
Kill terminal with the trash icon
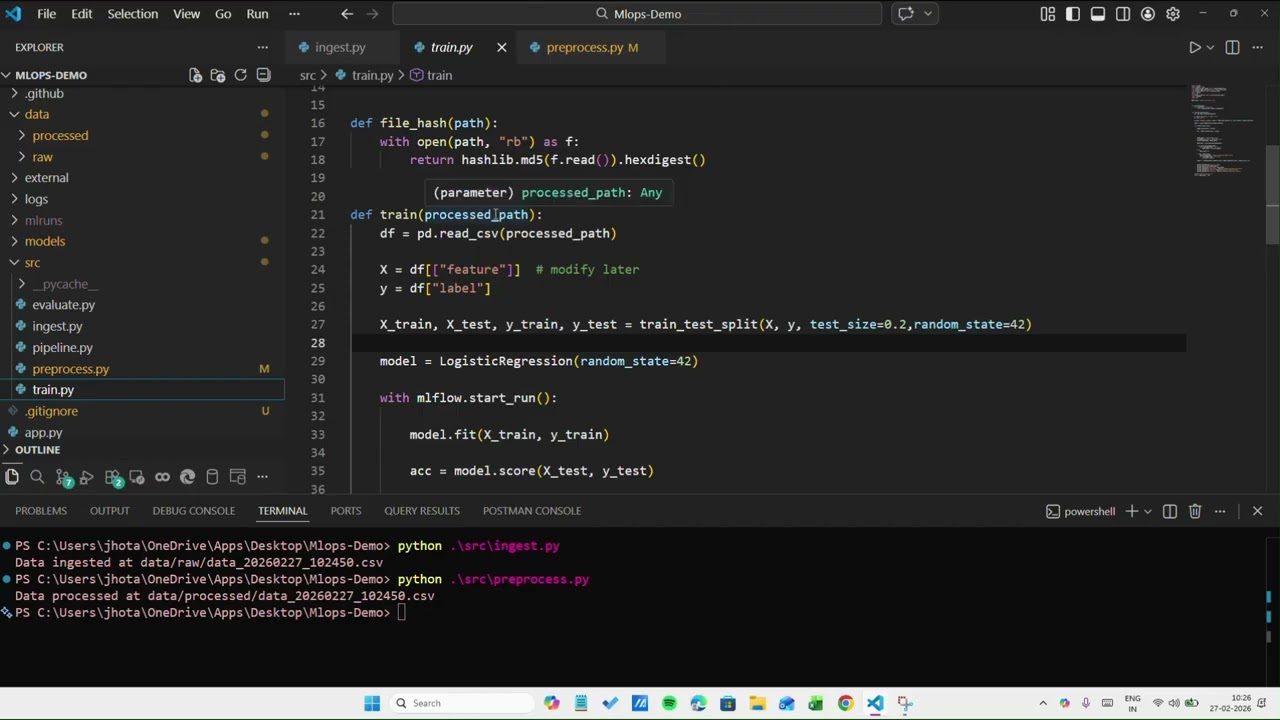[1194, 511]
